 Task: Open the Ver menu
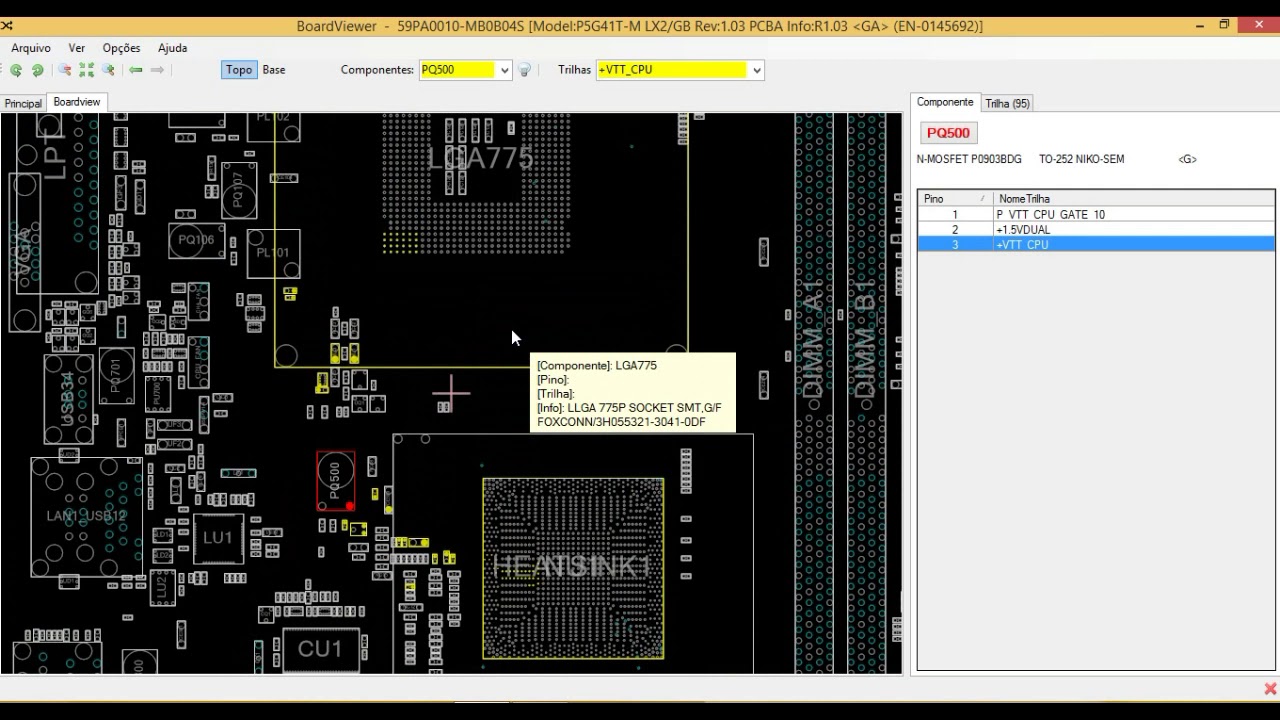77,48
